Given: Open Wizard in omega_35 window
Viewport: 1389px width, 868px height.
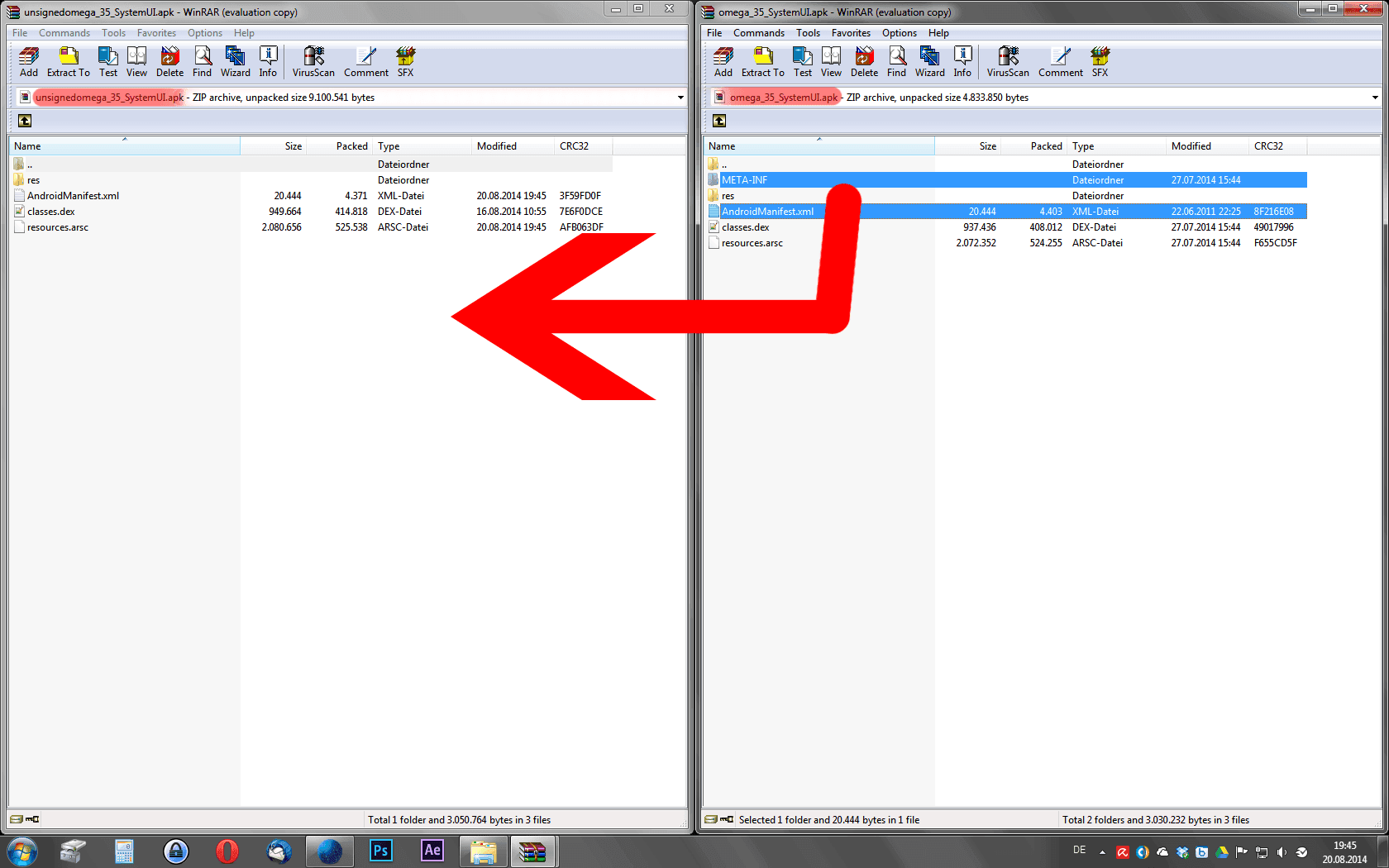Looking at the screenshot, I should point(930,62).
